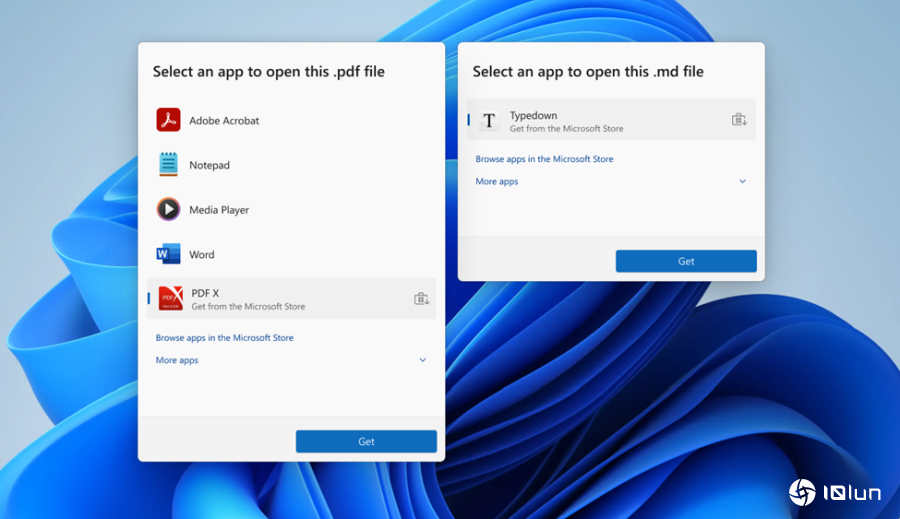Click the Get button in the .pdf dialog

(366, 441)
